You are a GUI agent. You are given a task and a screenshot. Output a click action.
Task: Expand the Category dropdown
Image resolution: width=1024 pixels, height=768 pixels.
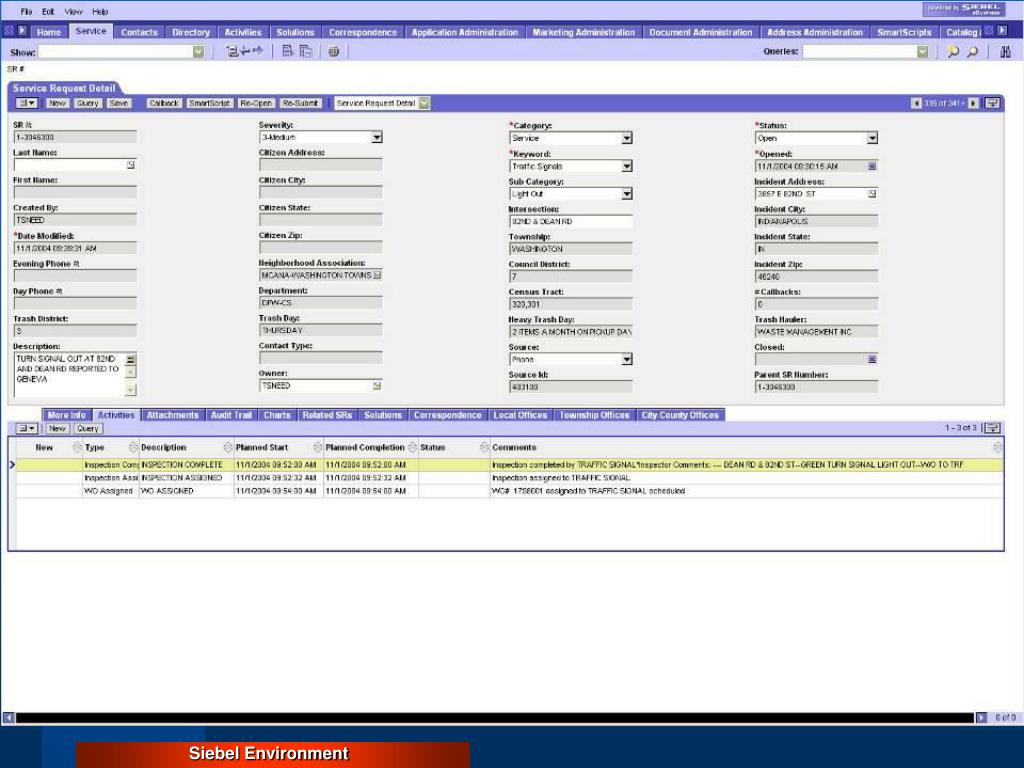click(626, 138)
